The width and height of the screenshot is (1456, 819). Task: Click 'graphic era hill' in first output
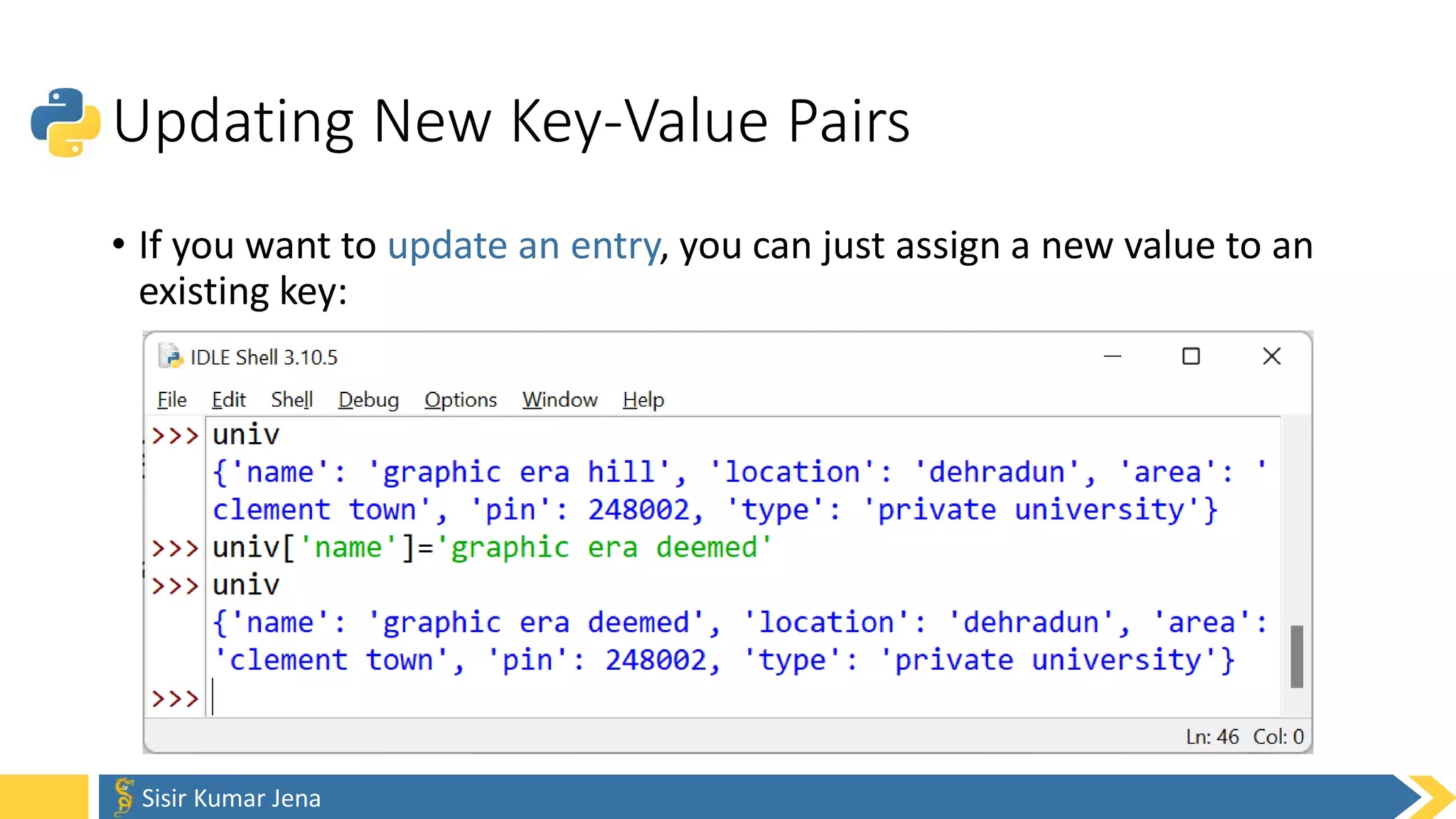point(519,473)
